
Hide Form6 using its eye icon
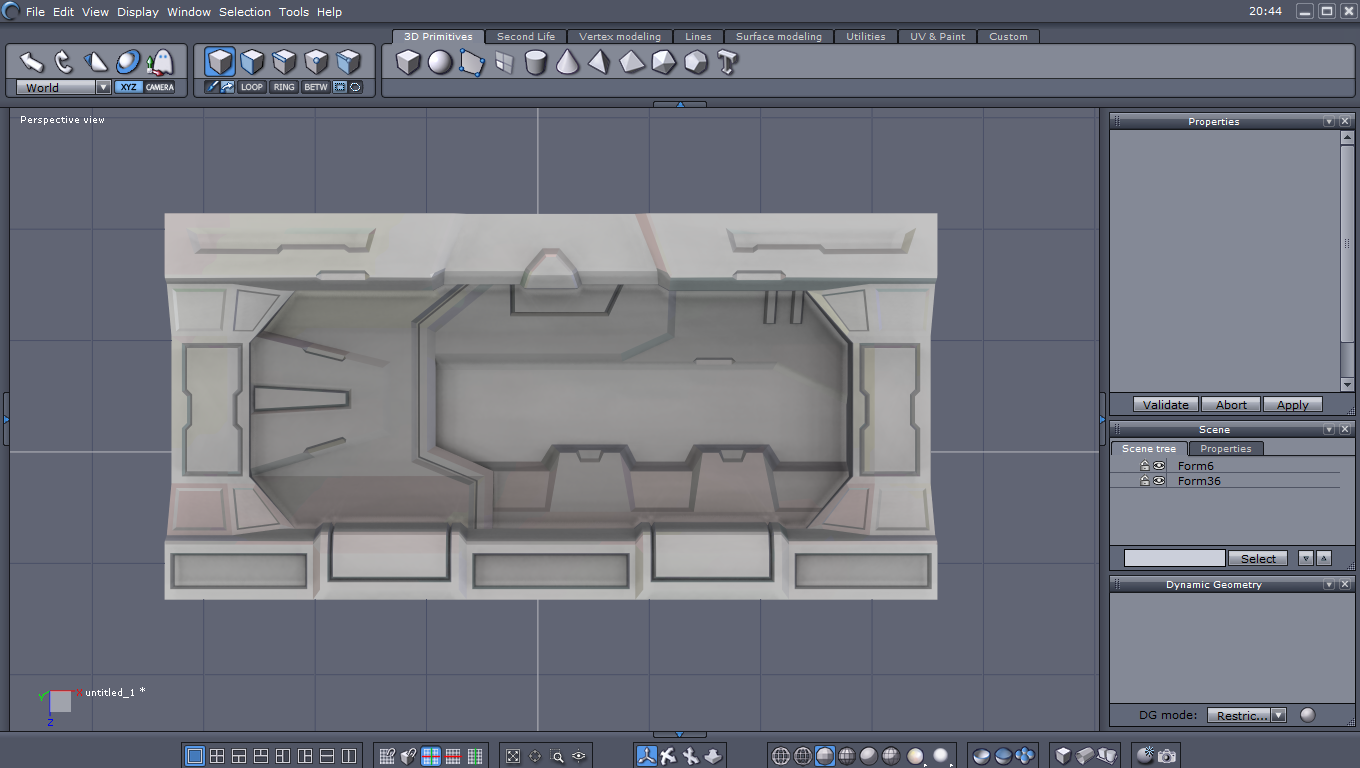coord(1159,466)
